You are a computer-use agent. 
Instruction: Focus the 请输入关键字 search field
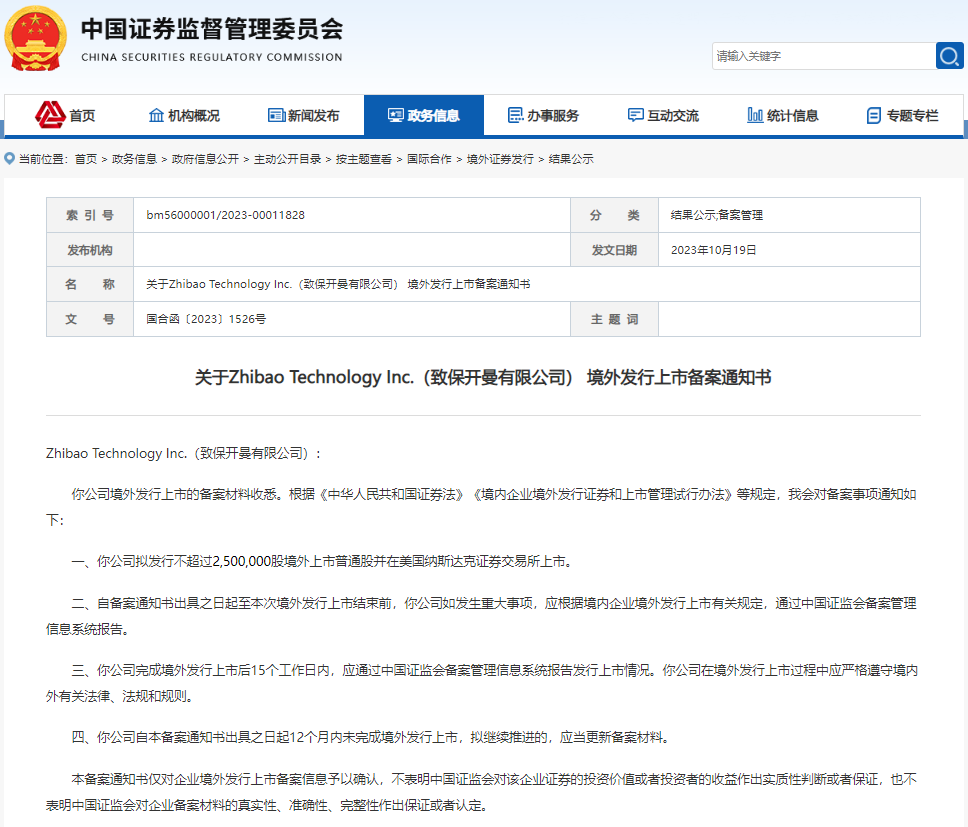tap(824, 56)
